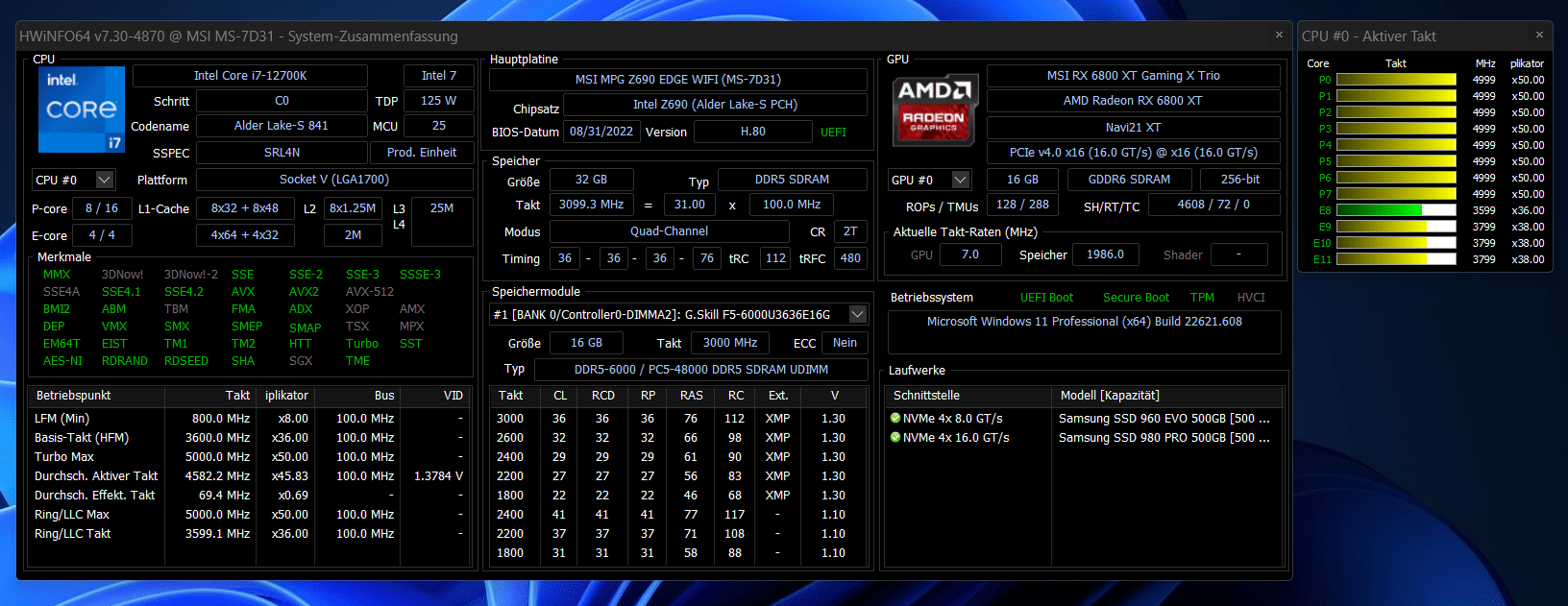Click the green UEFI label next to BIOS version
Screen dimensions: 1568x606
833,133
